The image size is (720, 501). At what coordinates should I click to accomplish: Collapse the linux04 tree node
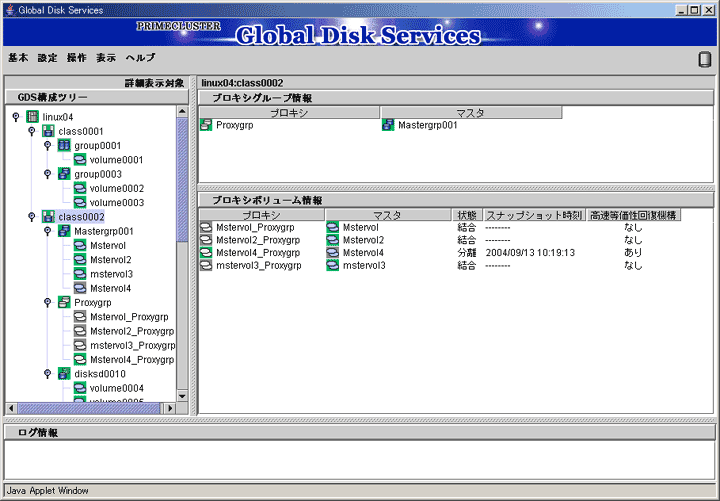click(16, 117)
